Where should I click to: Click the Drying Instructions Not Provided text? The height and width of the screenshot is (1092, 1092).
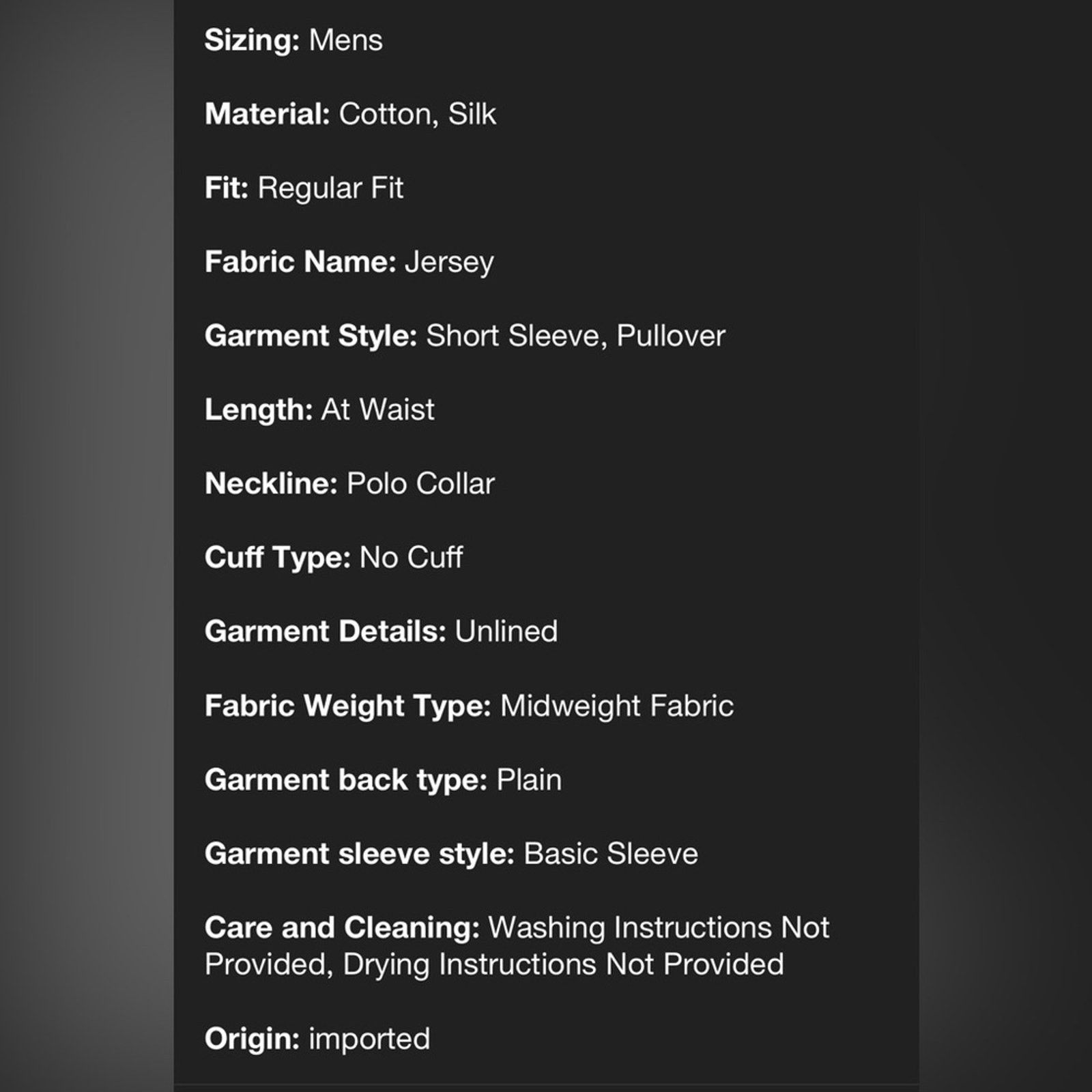coord(563,965)
